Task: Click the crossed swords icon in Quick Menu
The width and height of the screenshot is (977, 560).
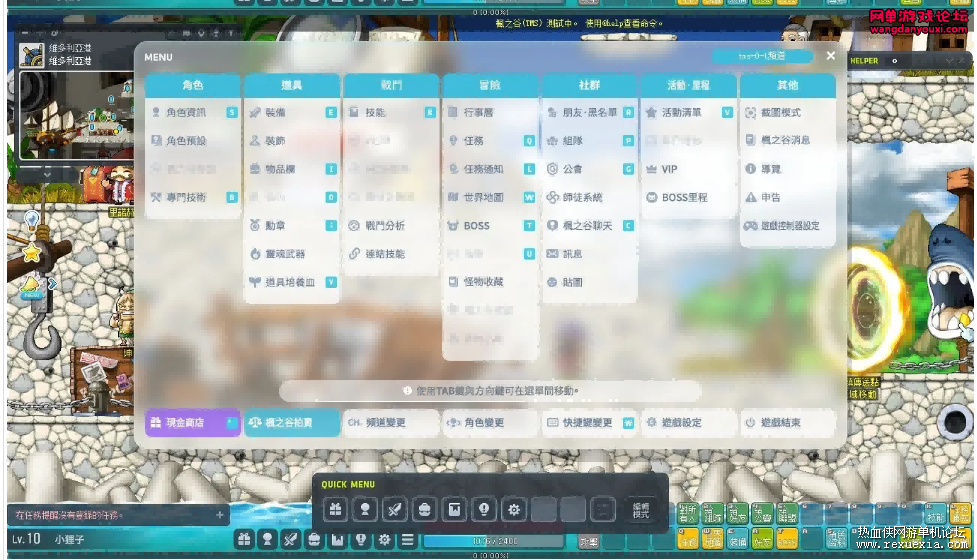Action: pos(394,510)
